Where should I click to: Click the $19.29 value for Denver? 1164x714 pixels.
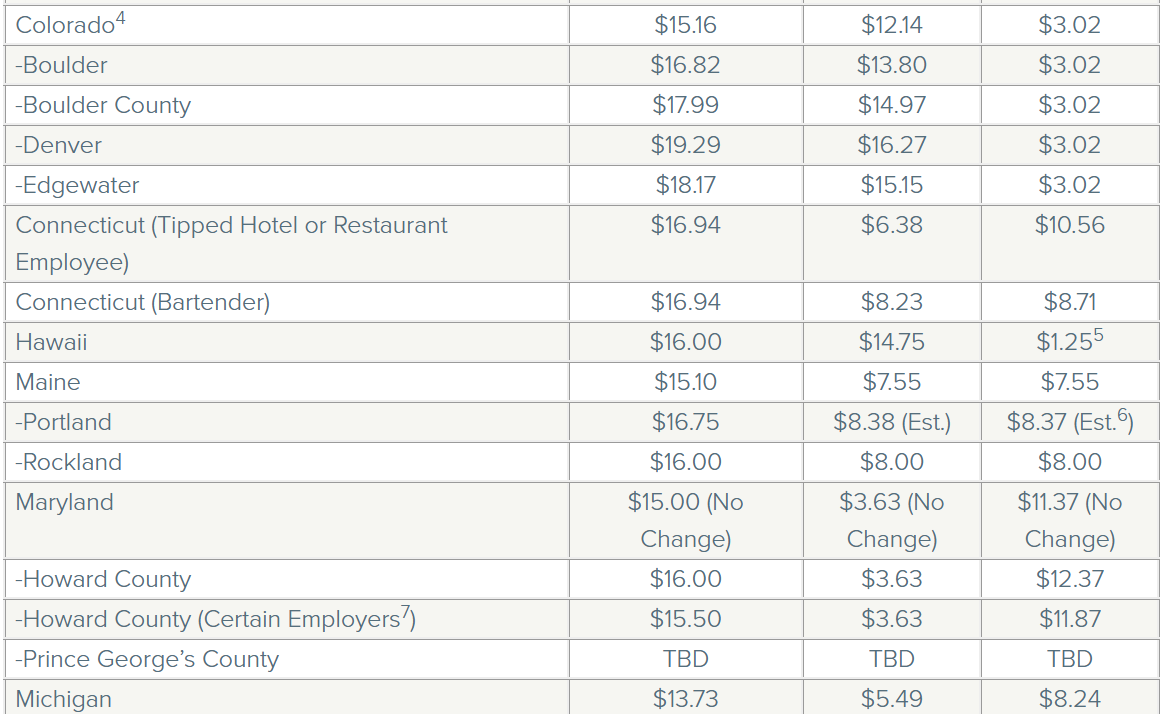click(685, 145)
